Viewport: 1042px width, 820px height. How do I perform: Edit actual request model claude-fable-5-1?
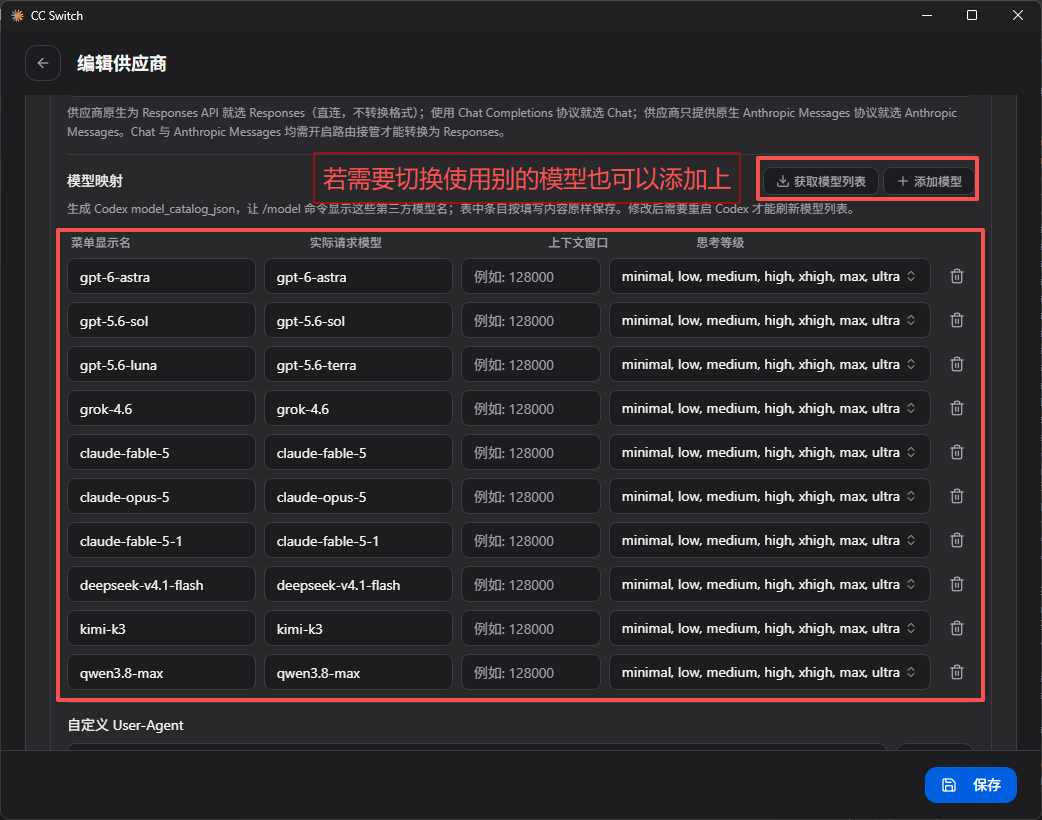(358, 540)
